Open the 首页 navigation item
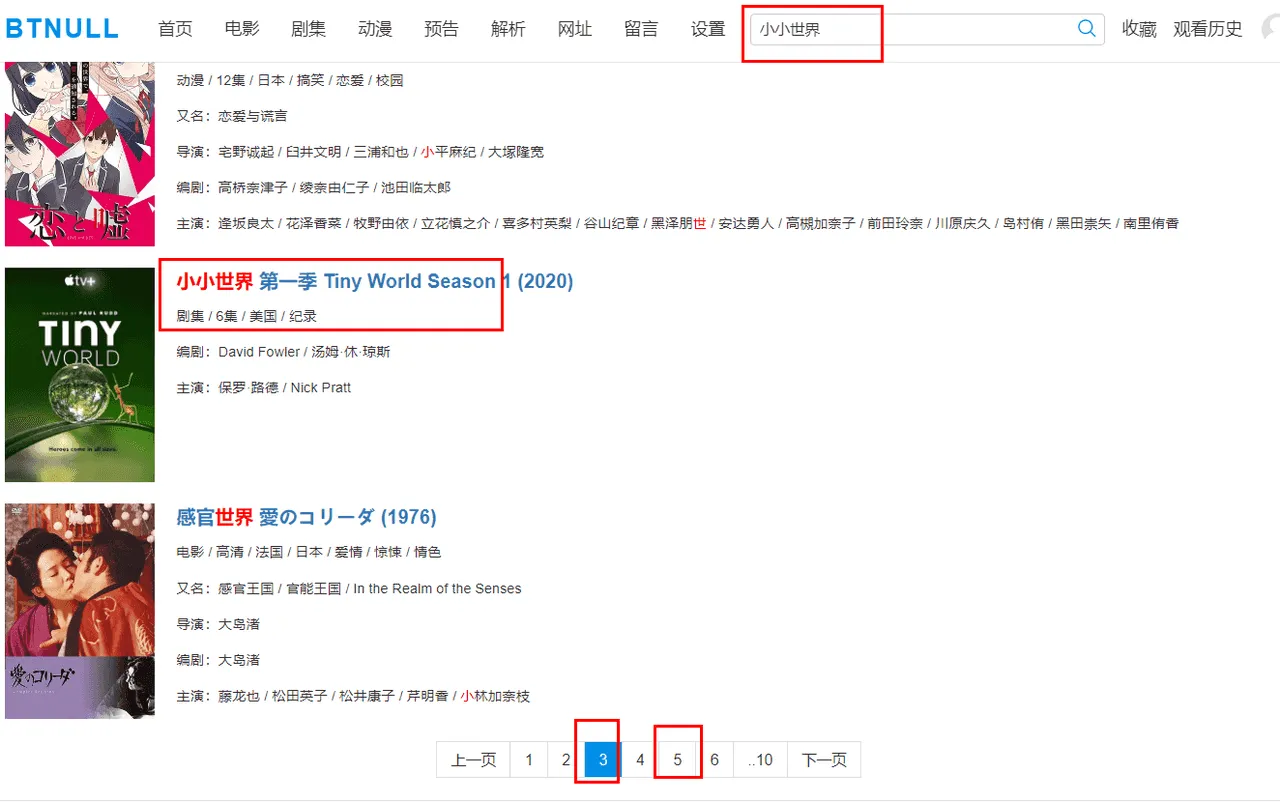The height and width of the screenshot is (802, 1280). [175, 29]
